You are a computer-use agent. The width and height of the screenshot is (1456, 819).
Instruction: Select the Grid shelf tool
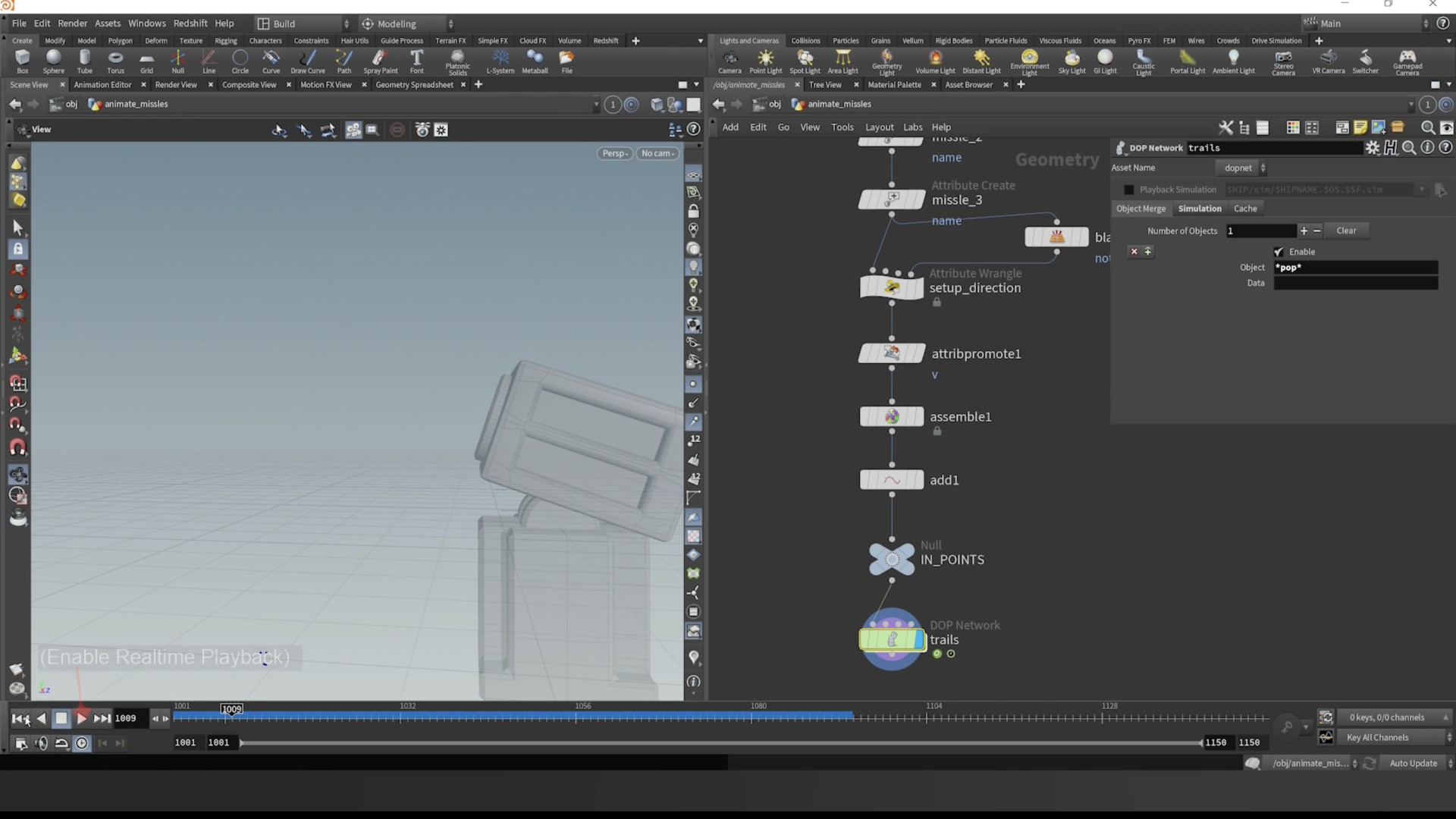tap(146, 61)
